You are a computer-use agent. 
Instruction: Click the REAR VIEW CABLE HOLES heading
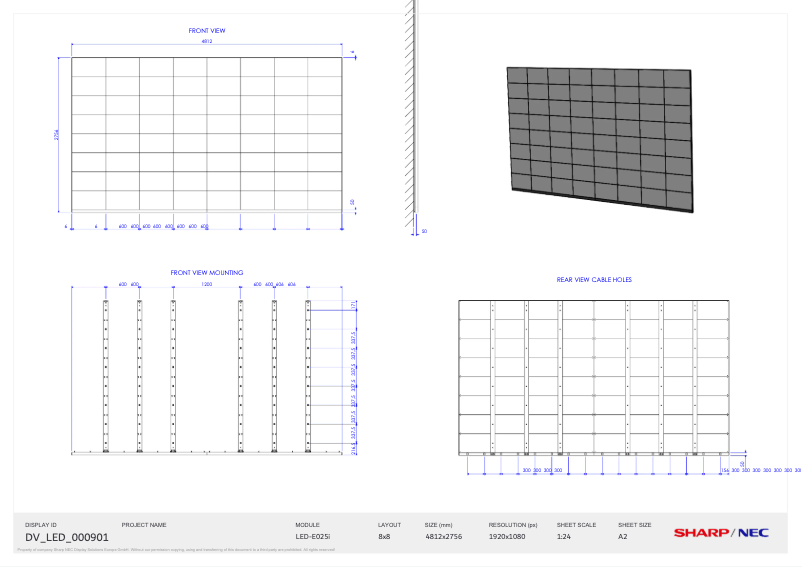click(x=594, y=280)
